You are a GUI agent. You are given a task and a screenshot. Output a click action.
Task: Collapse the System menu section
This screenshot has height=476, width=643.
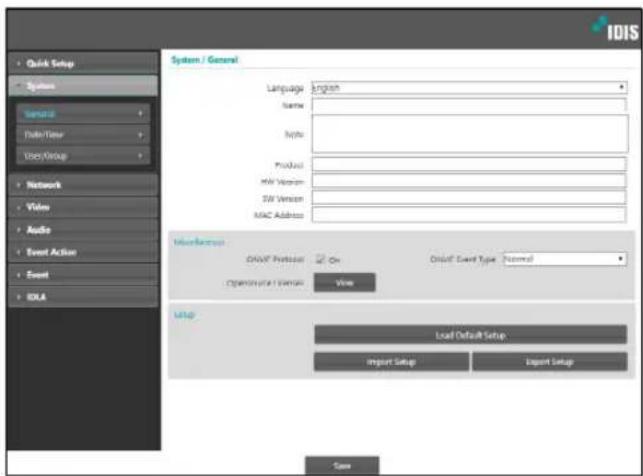point(83,86)
